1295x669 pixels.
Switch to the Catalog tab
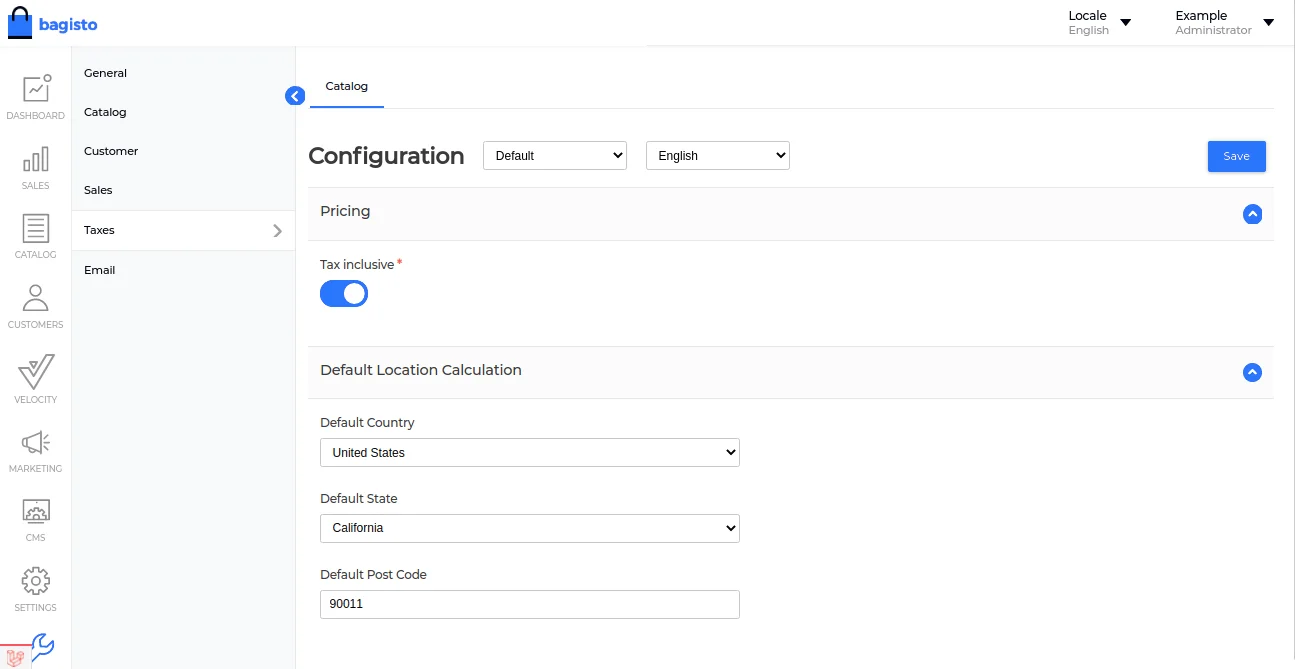coord(347,86)
